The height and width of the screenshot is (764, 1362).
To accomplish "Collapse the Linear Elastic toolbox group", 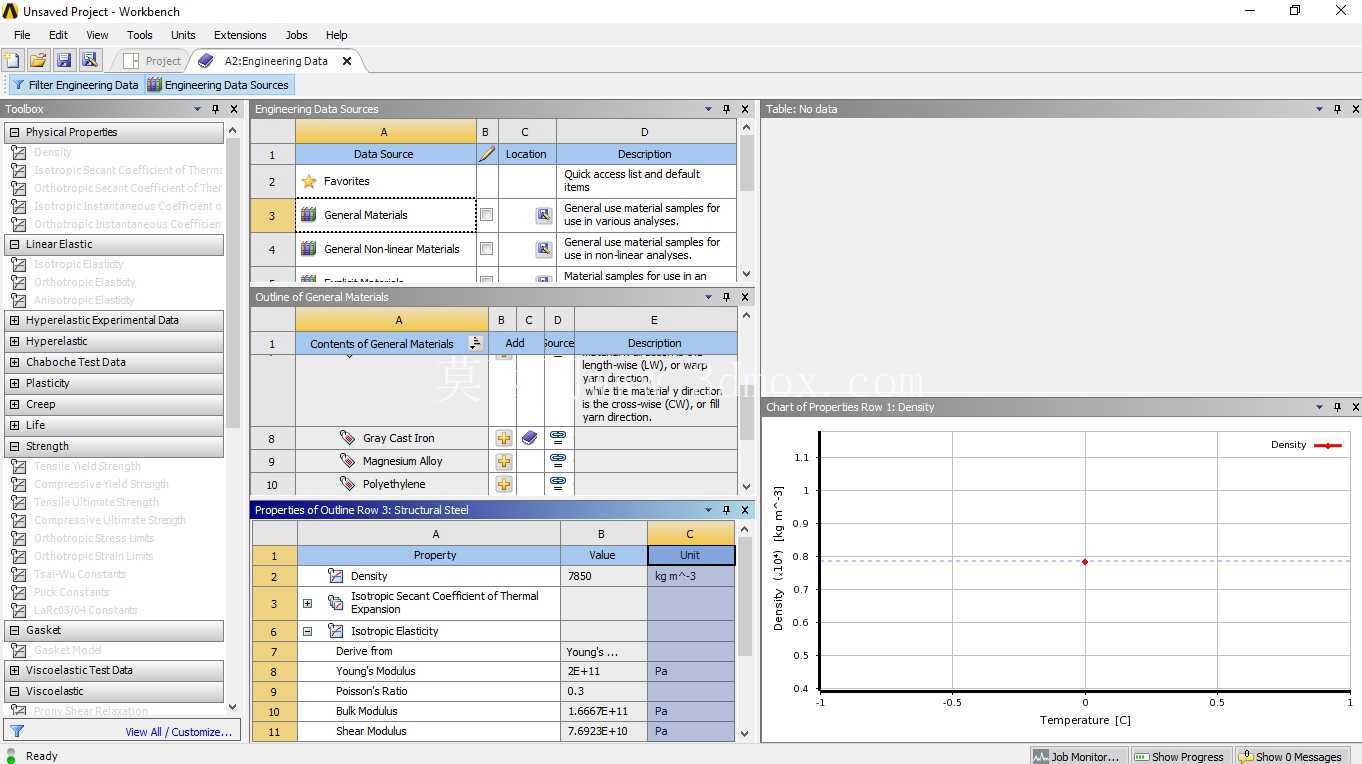I will (x=14, y=244).
